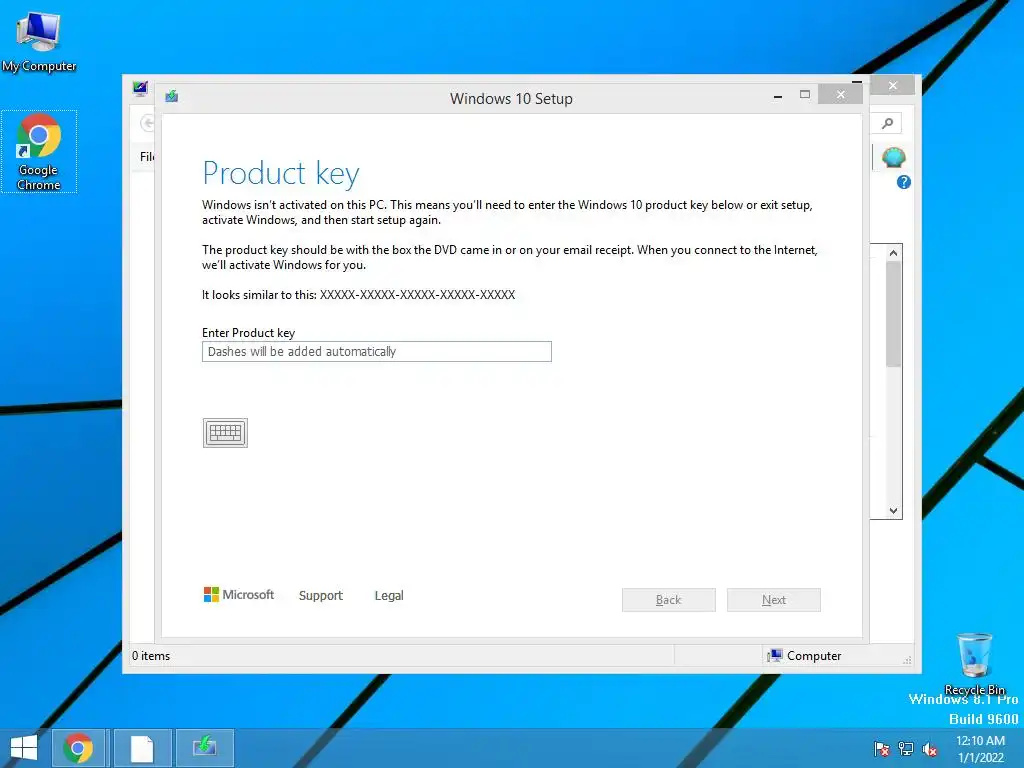Open Chrome from the taskbar
Image resolution: width=1024 pixels, height=768 pixels.
(x=78, y=748)
